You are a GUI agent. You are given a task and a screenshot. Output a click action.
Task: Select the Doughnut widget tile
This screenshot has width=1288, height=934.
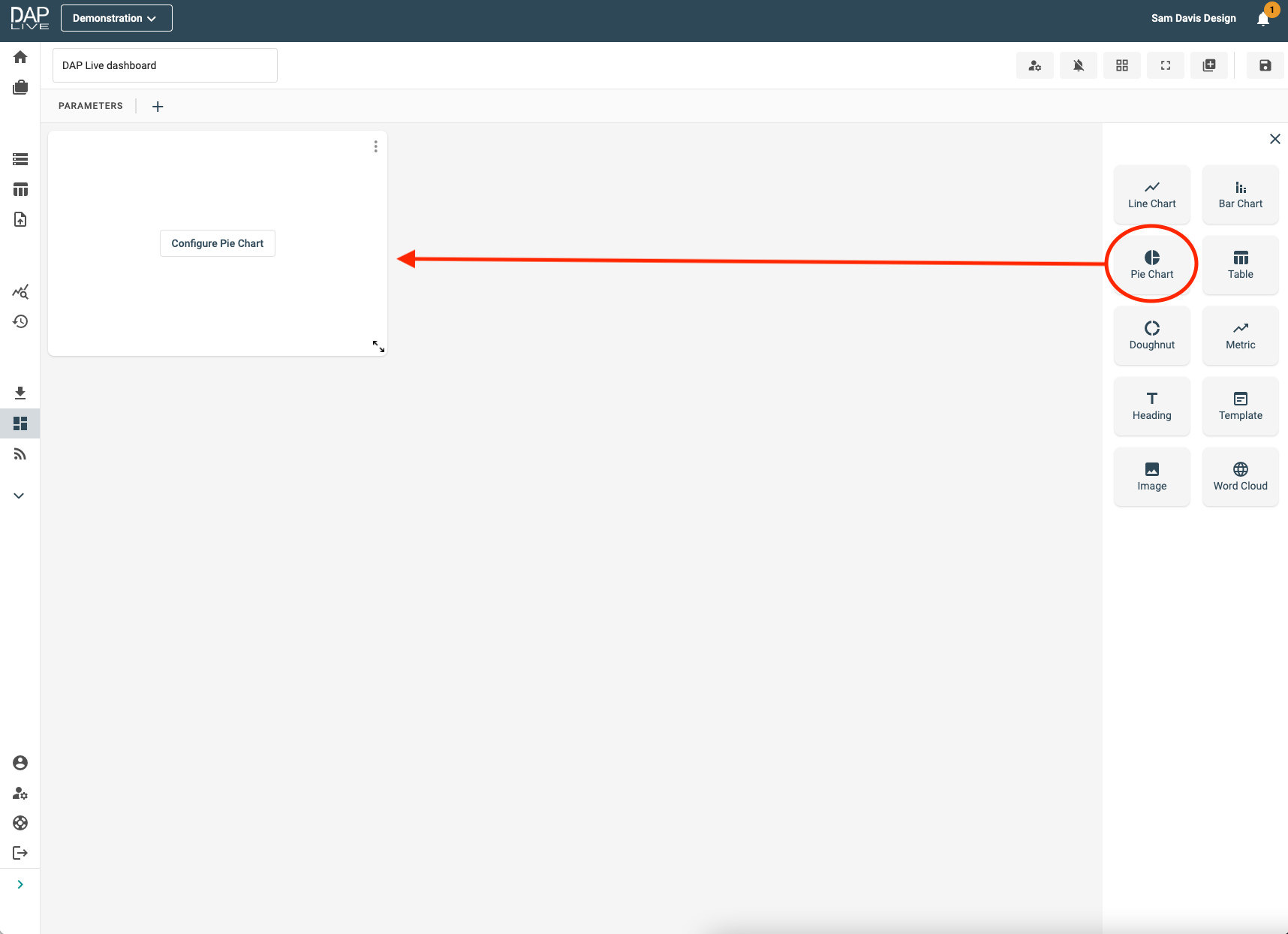coord(1151,336)
